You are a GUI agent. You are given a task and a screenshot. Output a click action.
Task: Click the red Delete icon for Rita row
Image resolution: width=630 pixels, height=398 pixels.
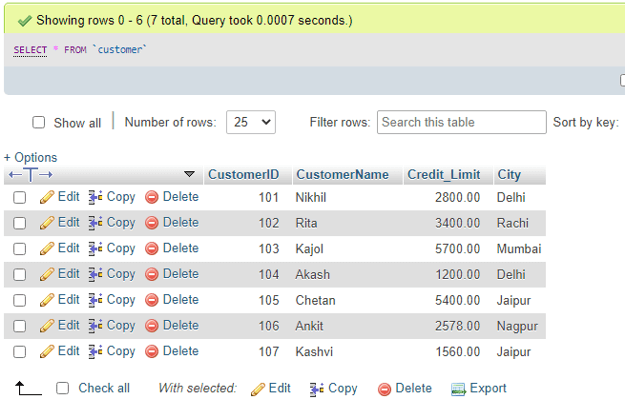pos(151,223)
